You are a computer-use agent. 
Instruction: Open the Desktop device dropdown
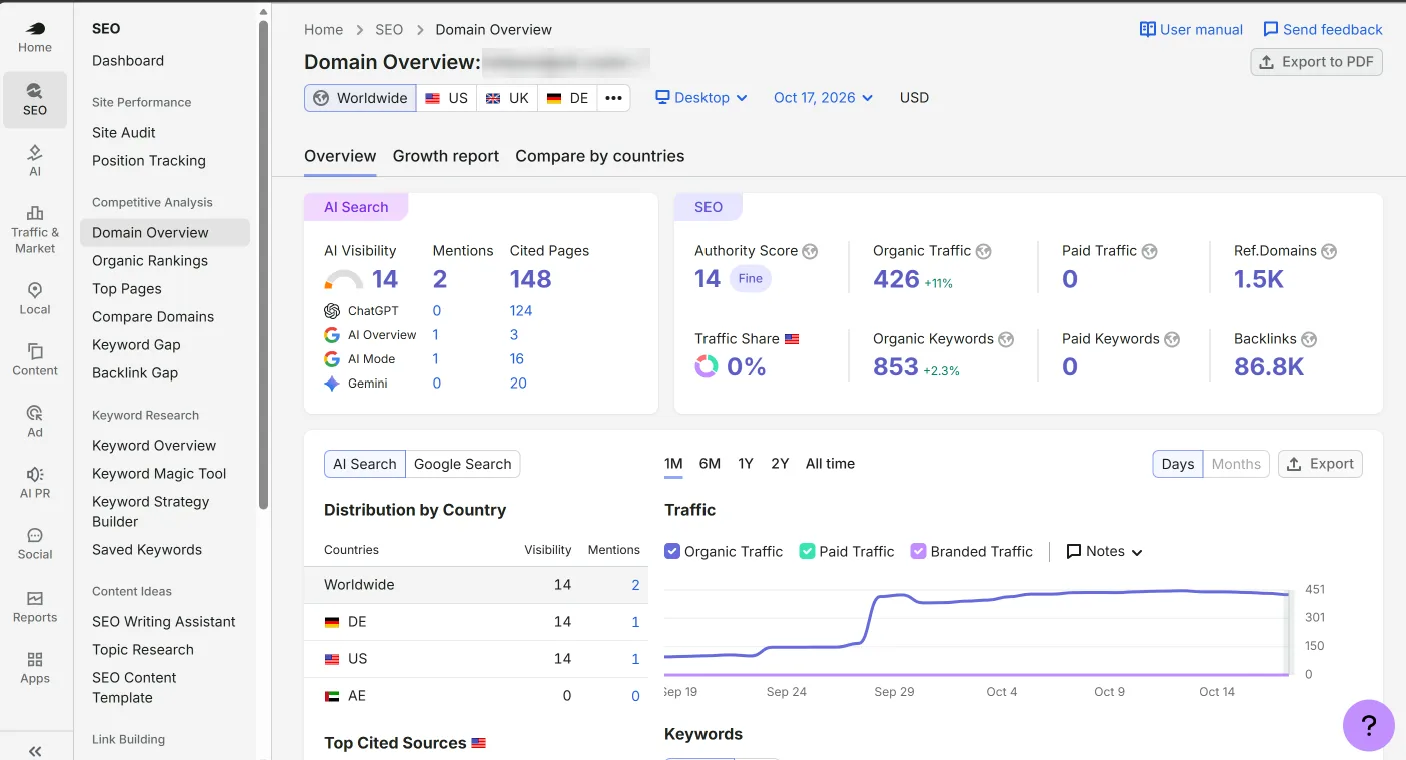[701, 98]
